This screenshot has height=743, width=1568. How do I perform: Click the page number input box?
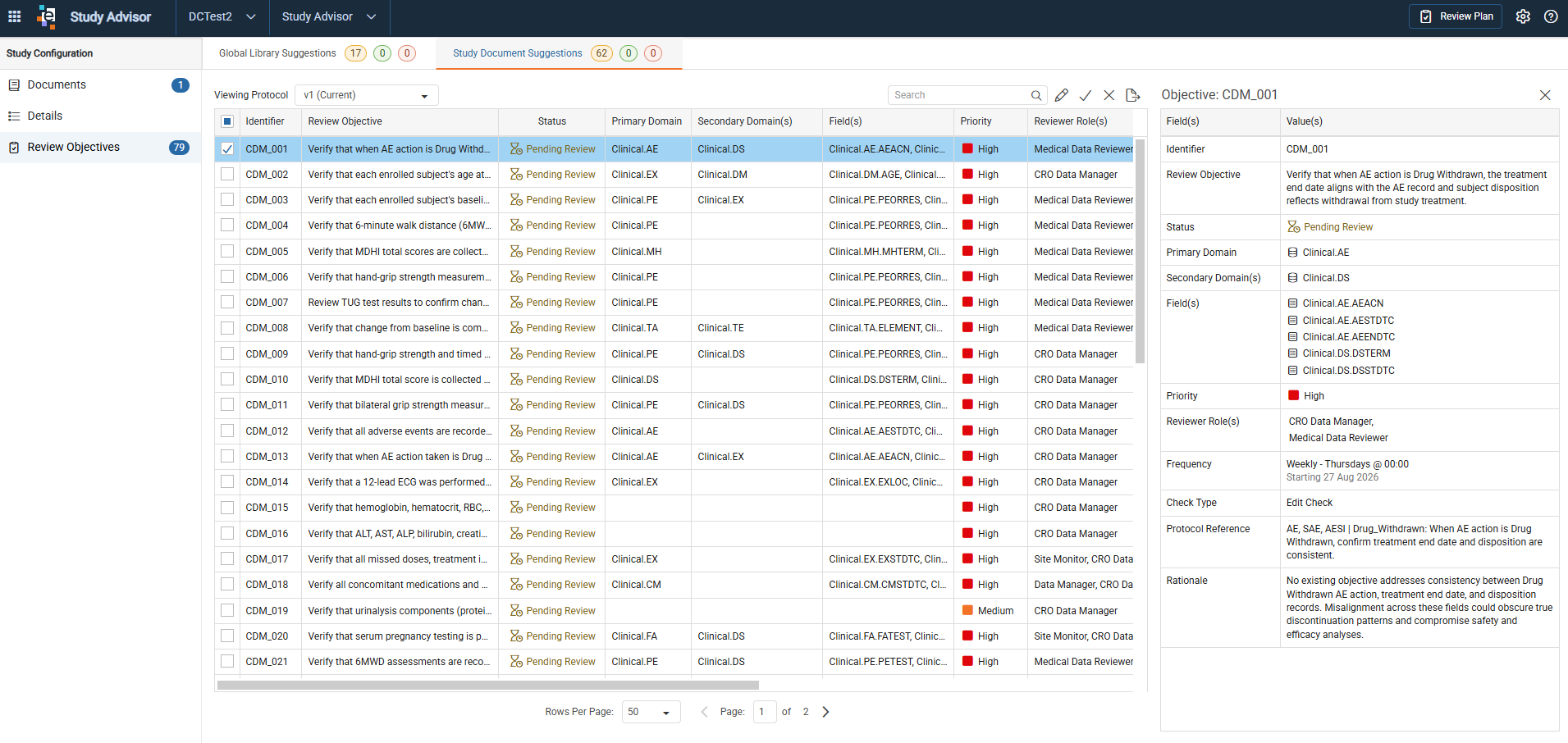coord(765,712)
